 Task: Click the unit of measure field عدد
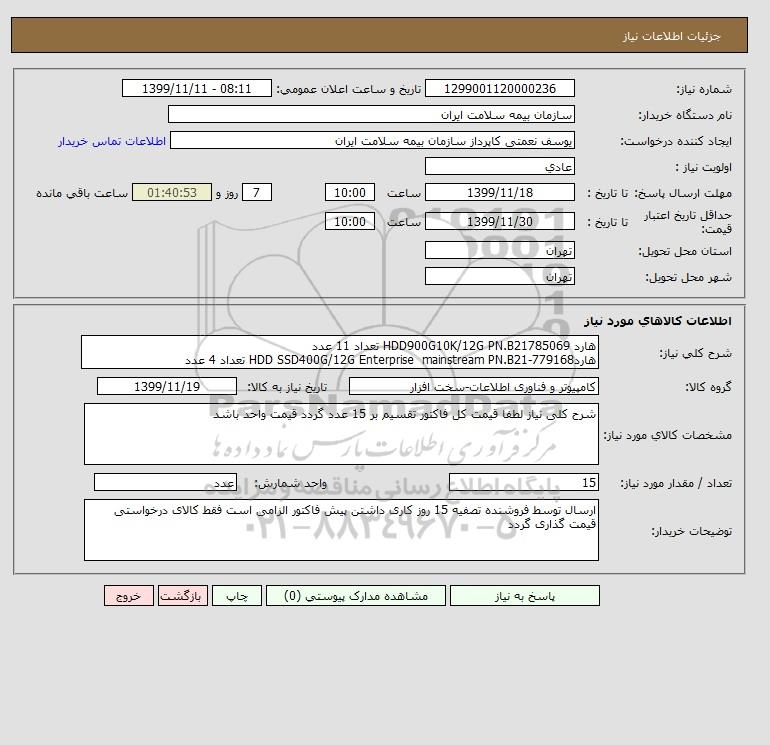coord(165,483)
